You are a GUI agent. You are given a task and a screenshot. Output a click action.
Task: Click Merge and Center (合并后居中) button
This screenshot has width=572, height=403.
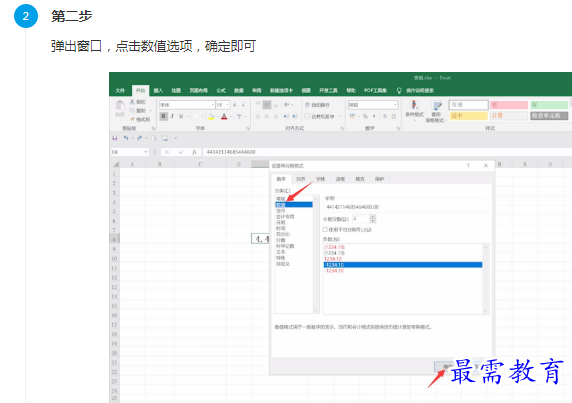tap(320, 116)
